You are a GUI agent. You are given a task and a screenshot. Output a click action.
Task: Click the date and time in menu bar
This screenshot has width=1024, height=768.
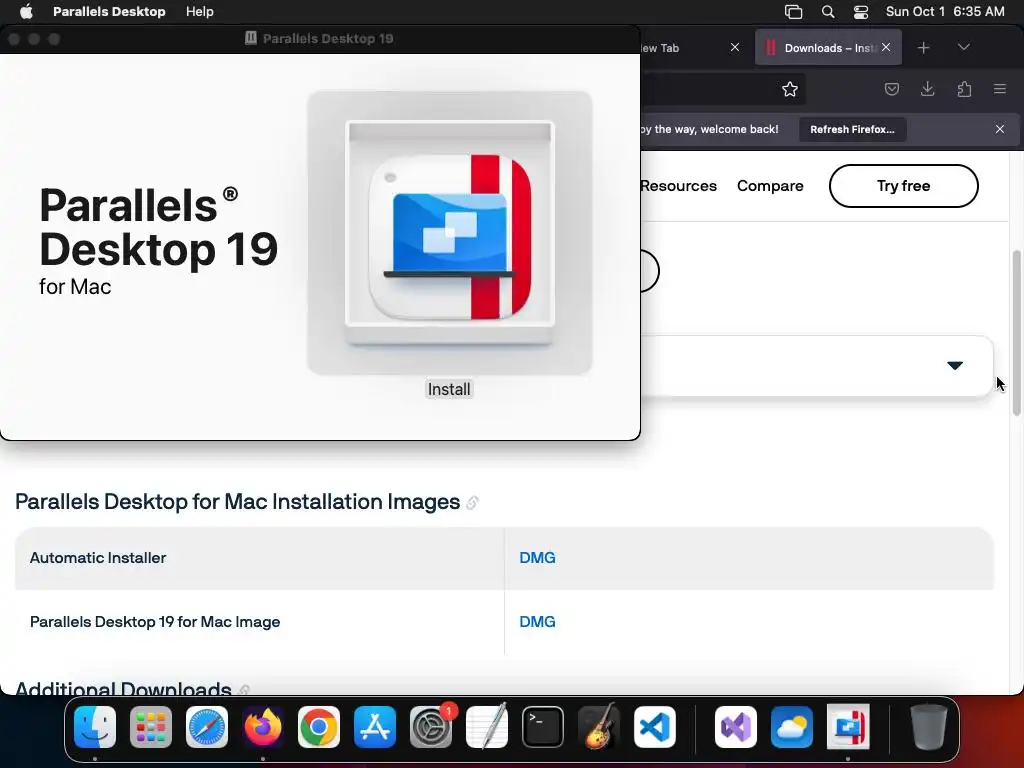945,11
